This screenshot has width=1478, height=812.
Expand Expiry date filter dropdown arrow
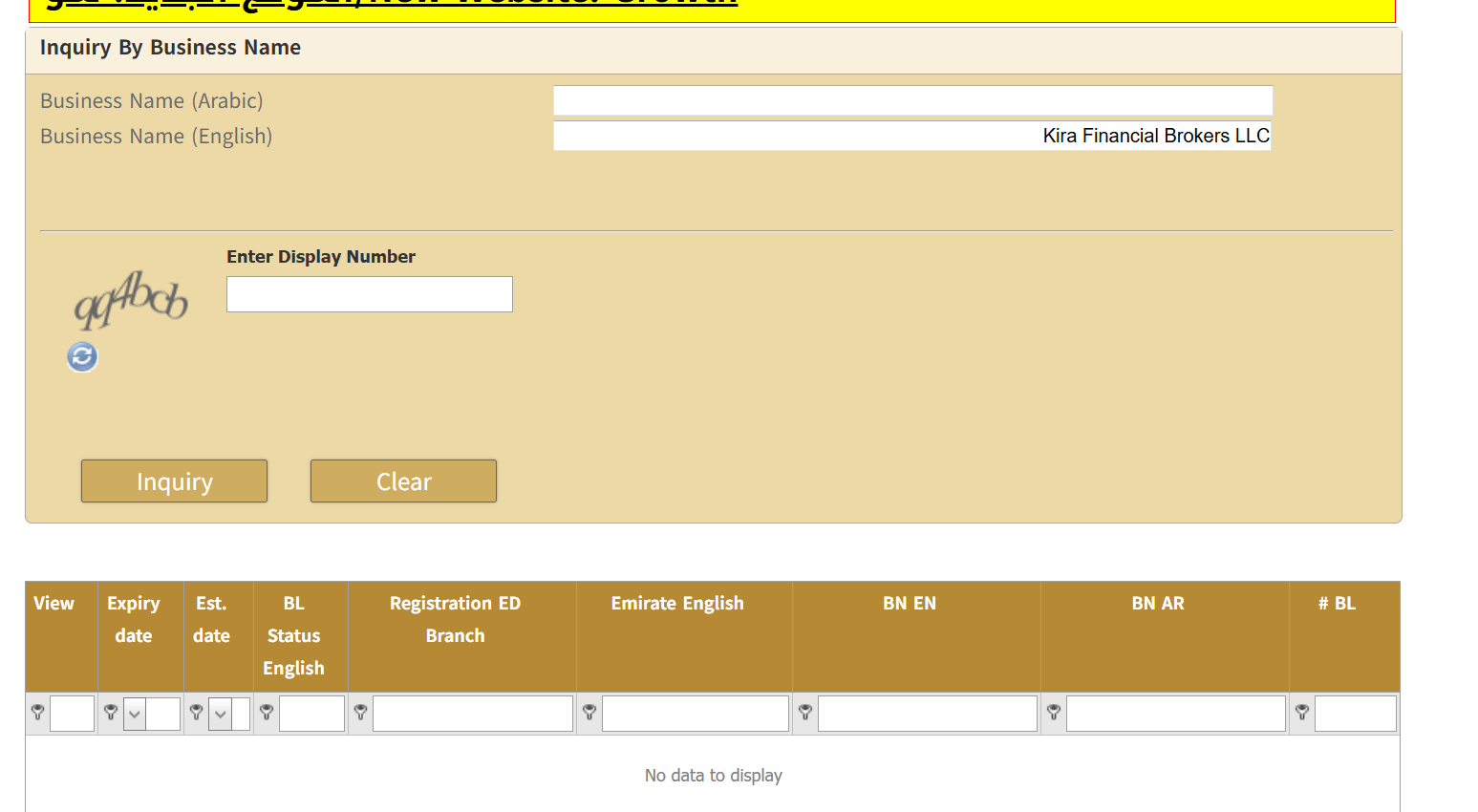coord(135,714)
